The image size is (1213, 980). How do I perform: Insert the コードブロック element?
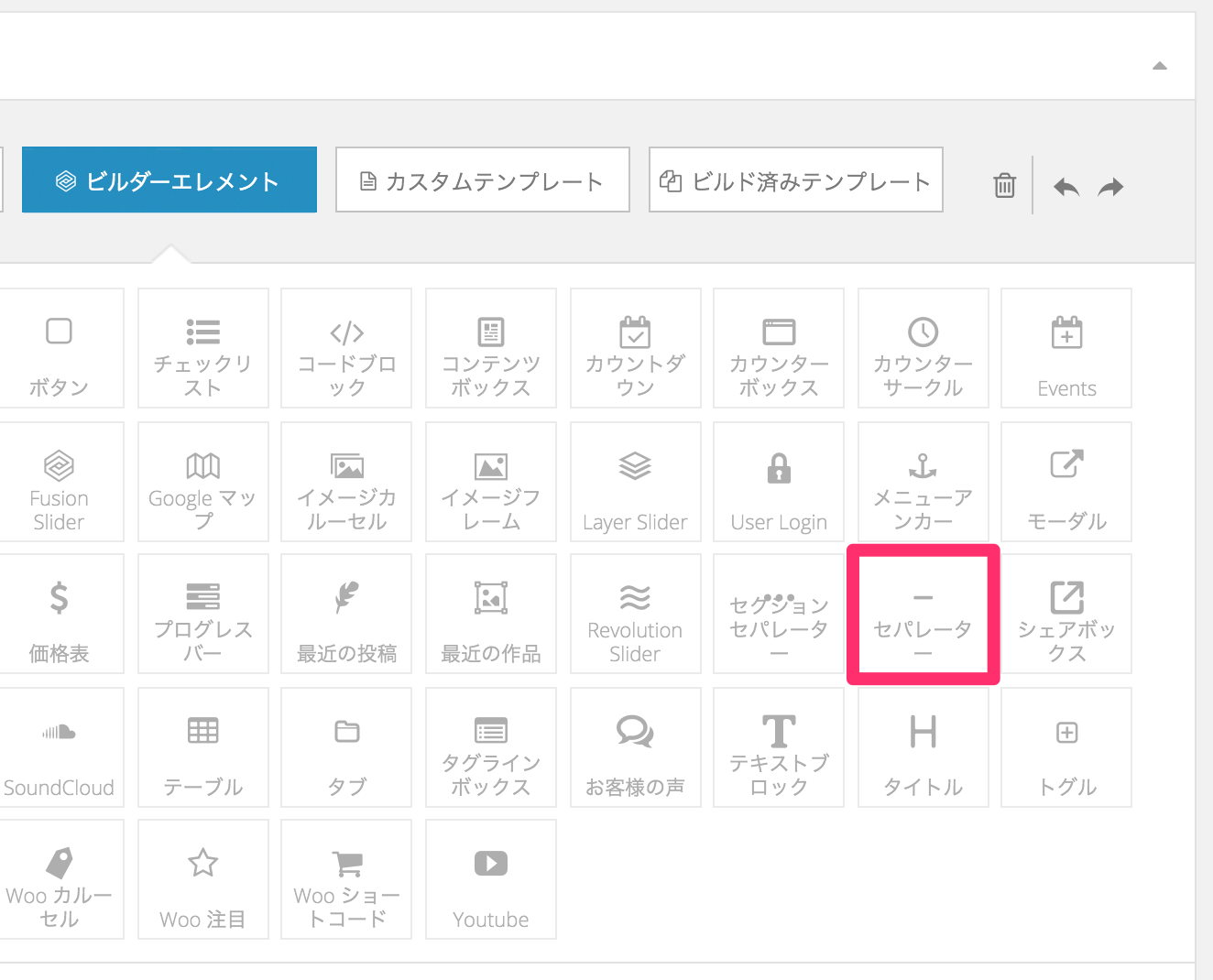click(x=346, y=348)
